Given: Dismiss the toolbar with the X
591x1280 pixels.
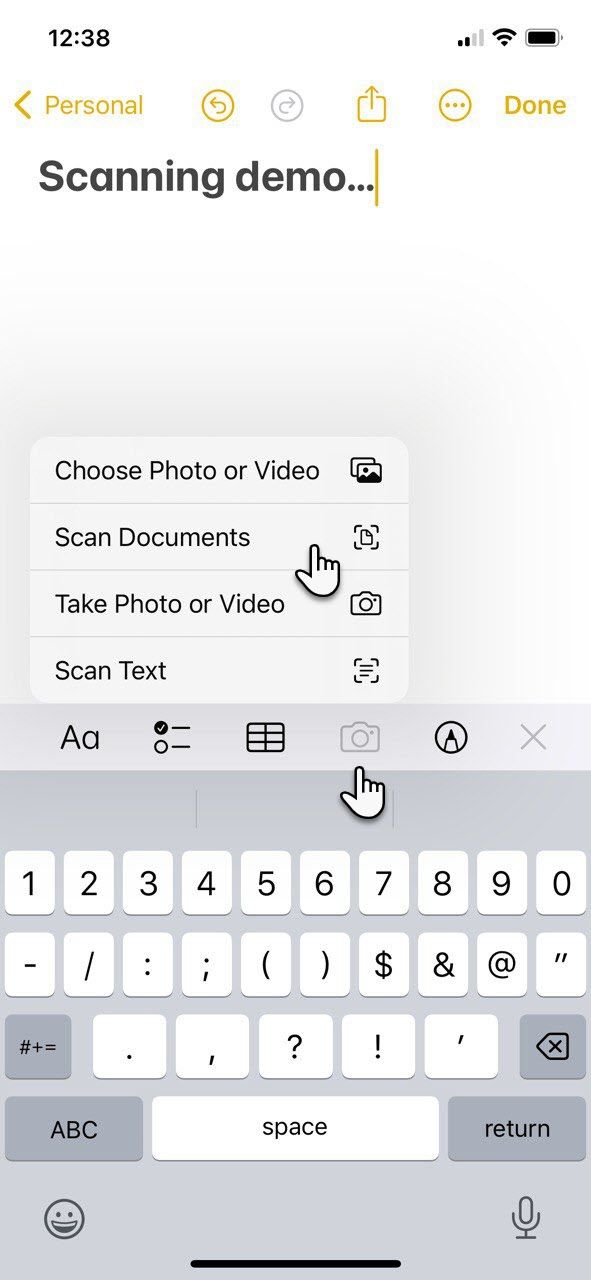Looking at the screenshot, I should 532,737.
